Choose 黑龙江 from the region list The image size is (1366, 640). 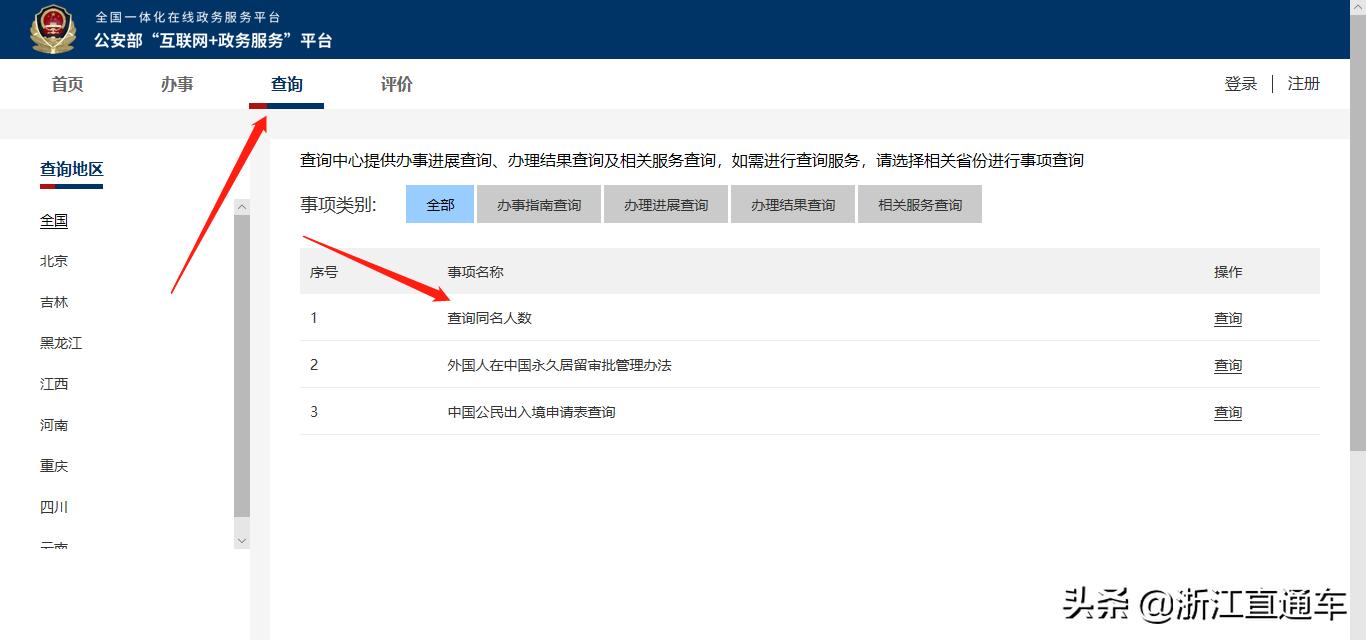pos(60,343)
